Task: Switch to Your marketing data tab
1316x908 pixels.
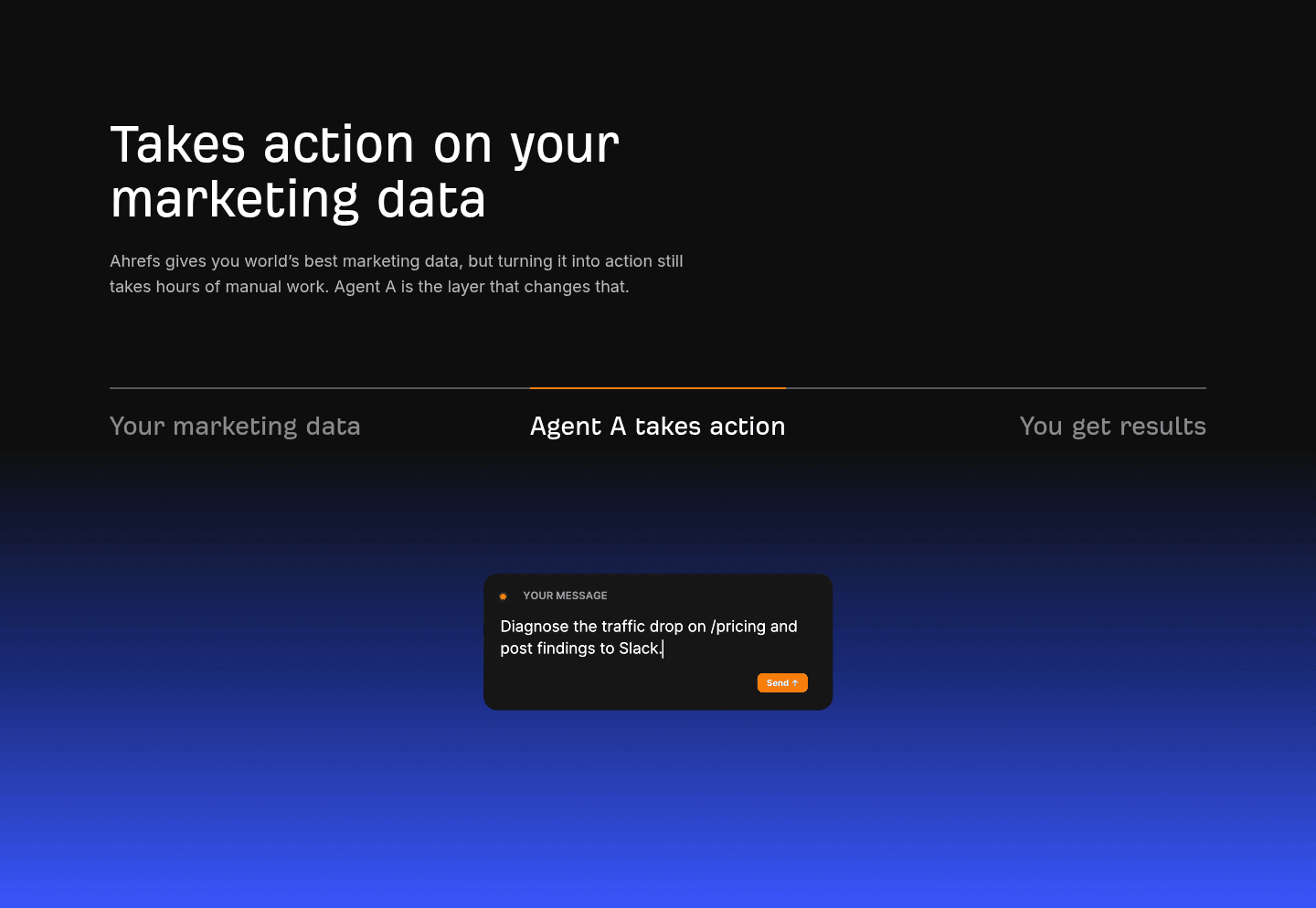Action: click(235, 426)
